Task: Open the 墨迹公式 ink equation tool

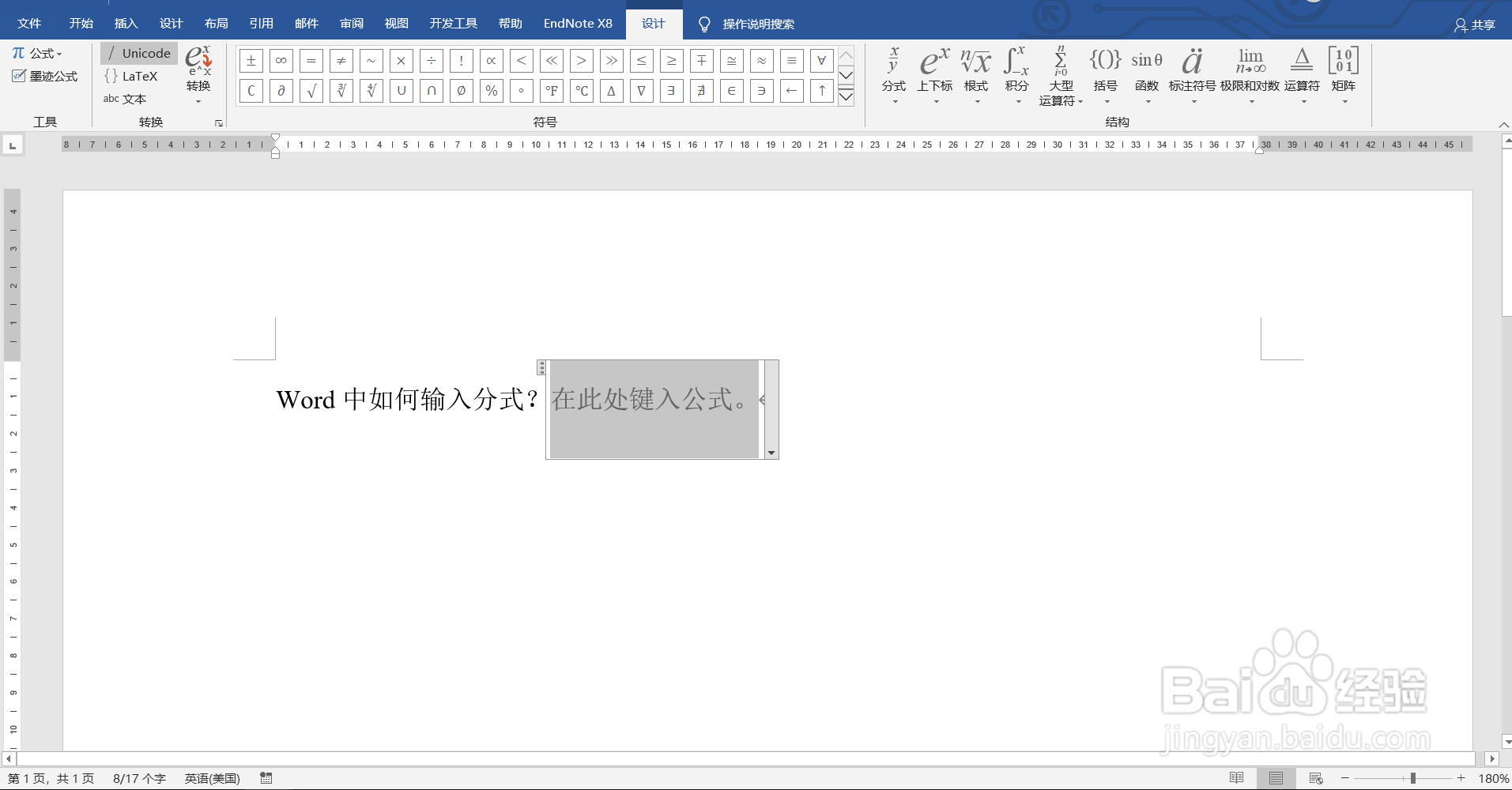Action: [45, 76]
